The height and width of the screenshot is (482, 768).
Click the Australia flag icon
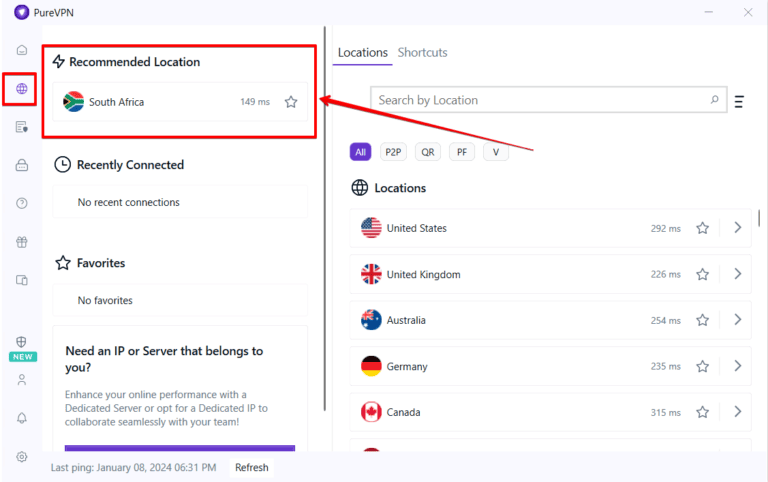pos(371,320)
